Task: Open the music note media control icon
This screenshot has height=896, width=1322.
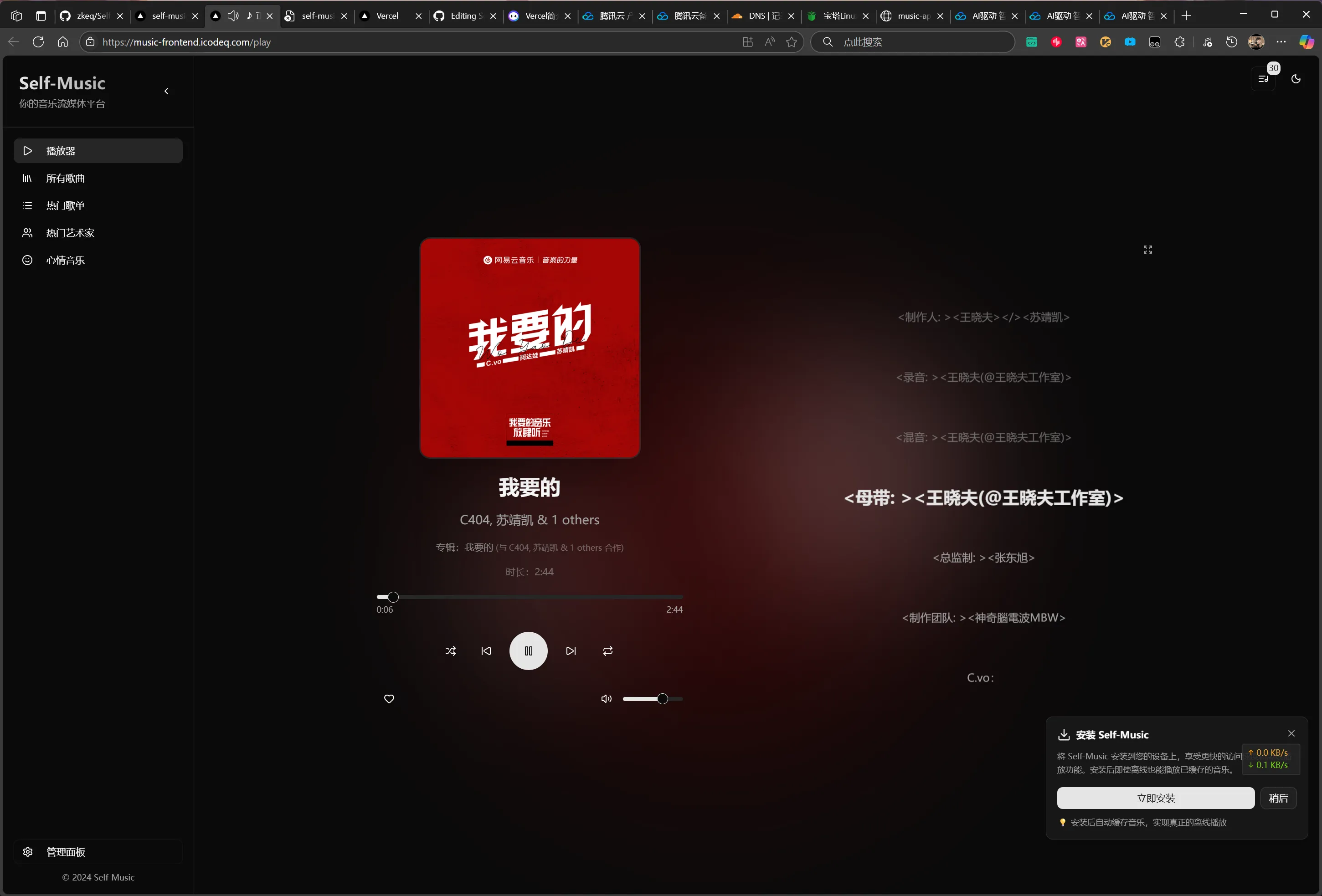Action: coord(1207,42)
